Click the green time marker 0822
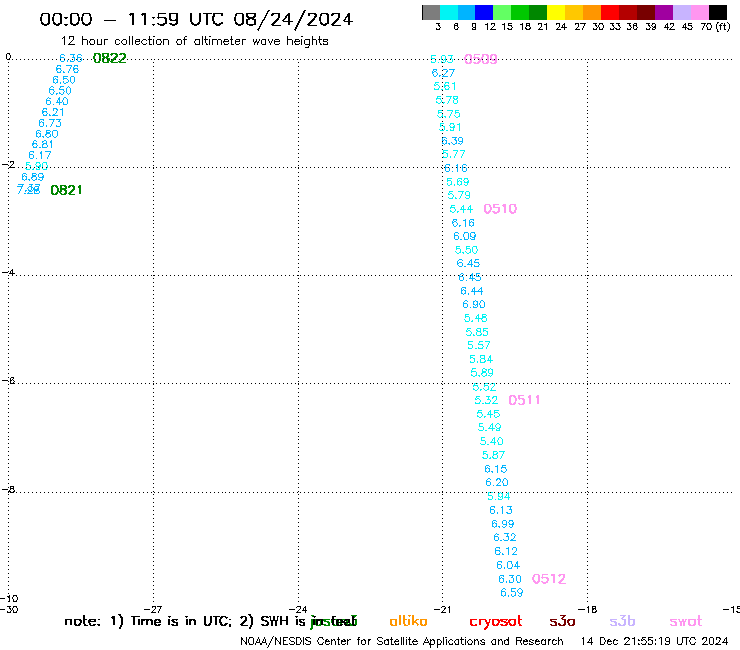Image resolution: width=740 pixels, height=650 pixels. click(109, 58)
